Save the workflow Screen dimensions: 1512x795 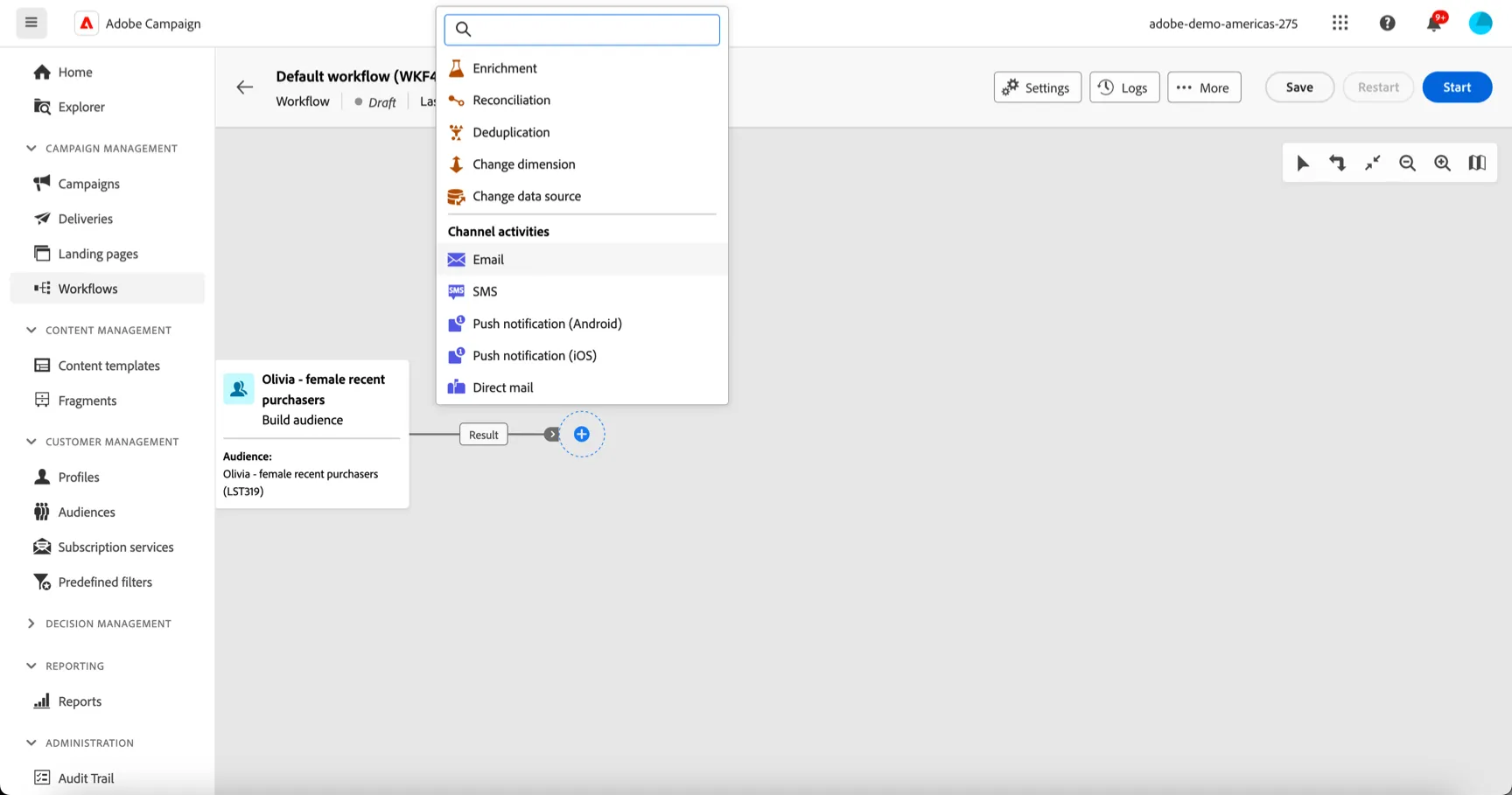point(1299,87)
